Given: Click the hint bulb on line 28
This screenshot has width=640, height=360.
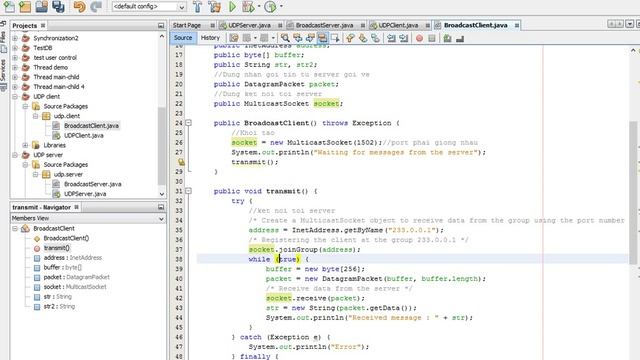Looking at the screenshot, I should [x=181, y=162].
